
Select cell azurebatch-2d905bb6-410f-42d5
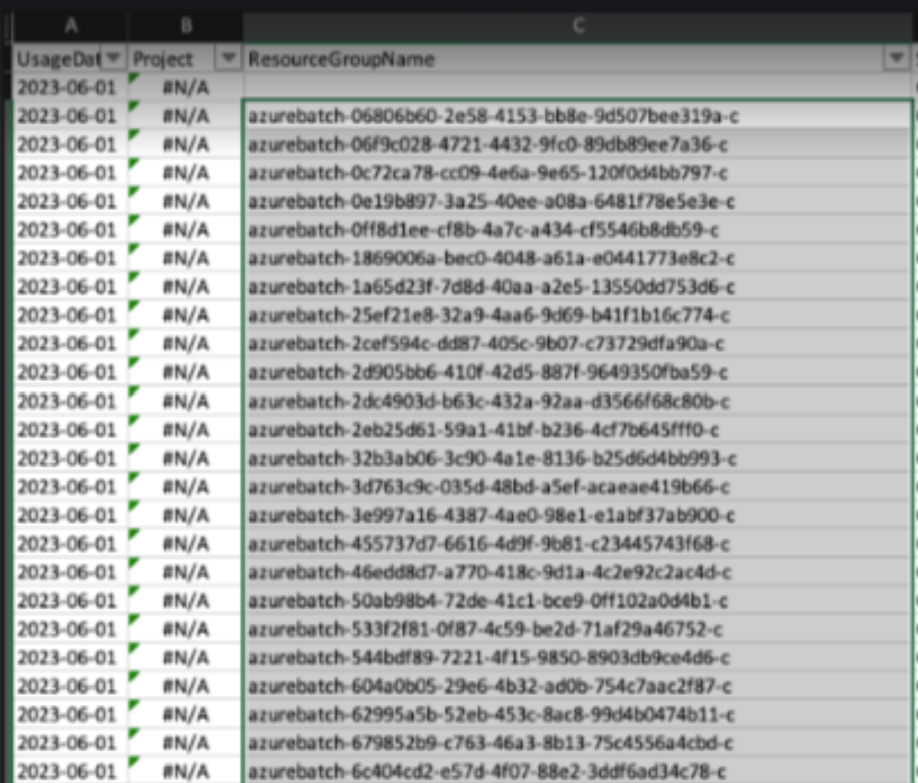(x=578, y=372)
